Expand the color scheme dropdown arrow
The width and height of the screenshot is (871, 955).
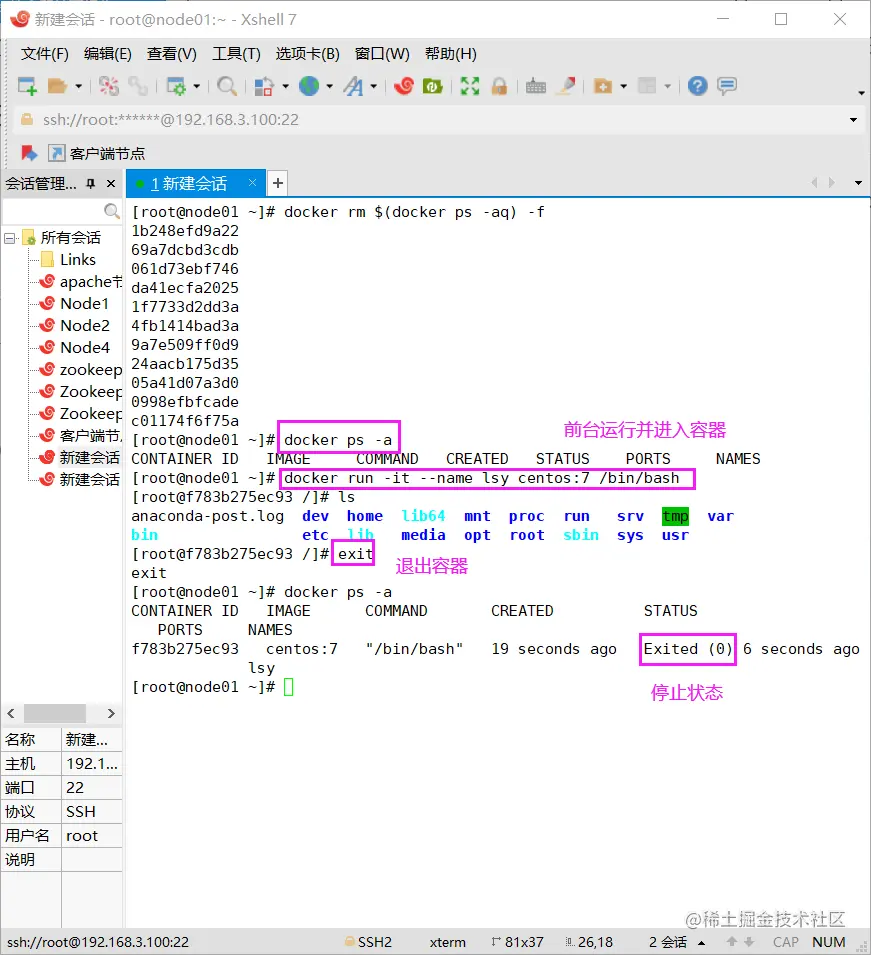tap(285, 86)
